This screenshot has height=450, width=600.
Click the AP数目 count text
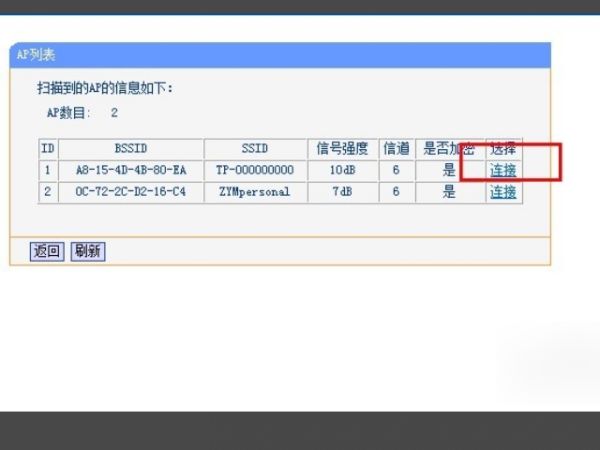tap(82, 113)
